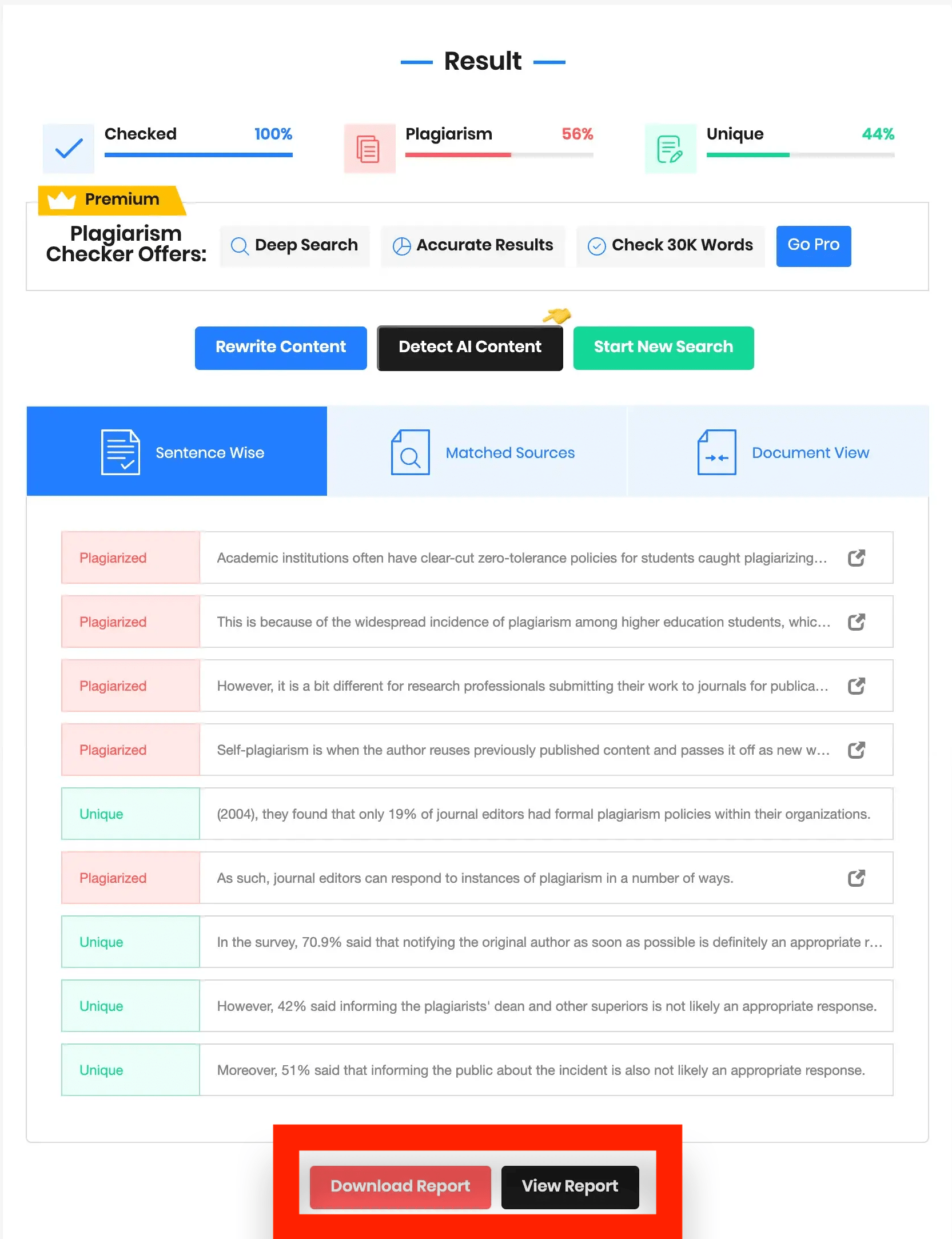Image resolution: width=952 pixels, height=1239 pixels.
Task: Open source link for 'Academic institutions' sentence
Action: 856,557
